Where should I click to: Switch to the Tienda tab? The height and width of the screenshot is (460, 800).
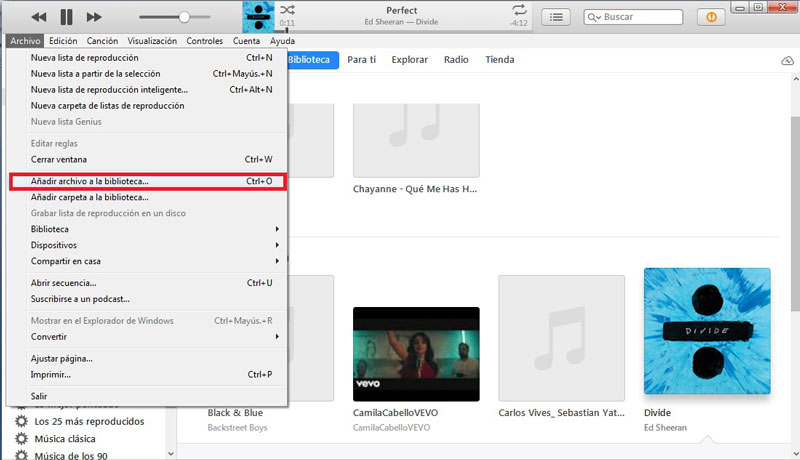pos(499,60)
